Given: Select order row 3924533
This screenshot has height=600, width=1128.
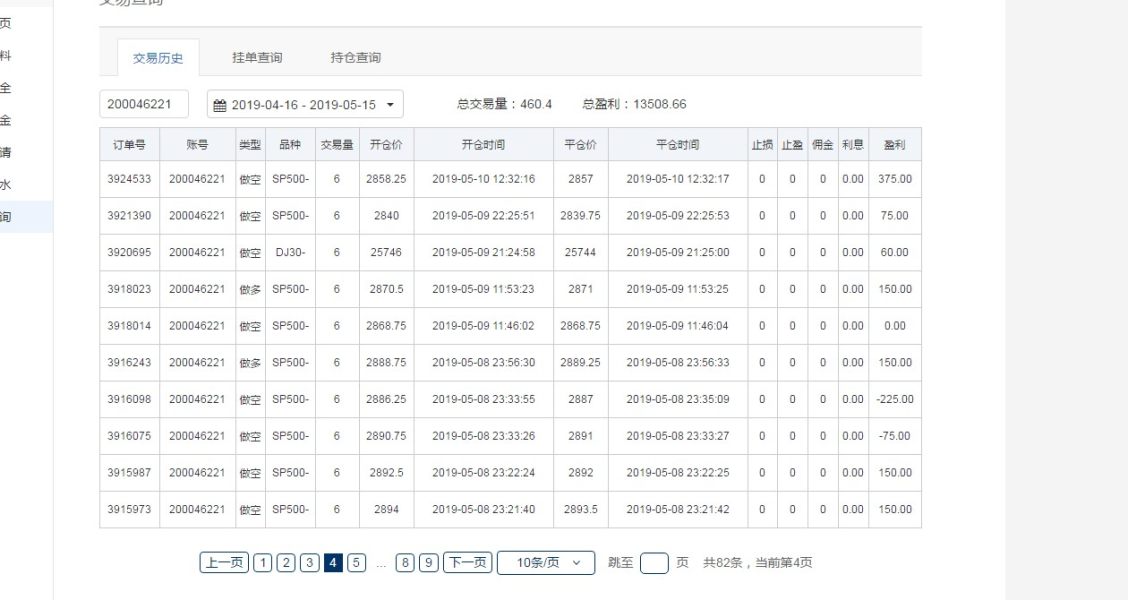Looking at the screenshot, I should coord(129,179).
